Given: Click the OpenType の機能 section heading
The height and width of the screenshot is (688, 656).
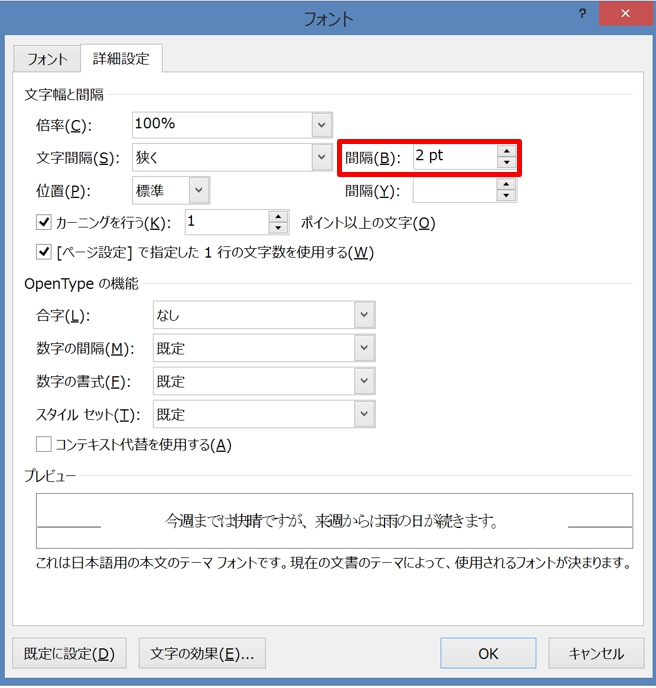Looking at the screenshot, I should click(81, 284).
